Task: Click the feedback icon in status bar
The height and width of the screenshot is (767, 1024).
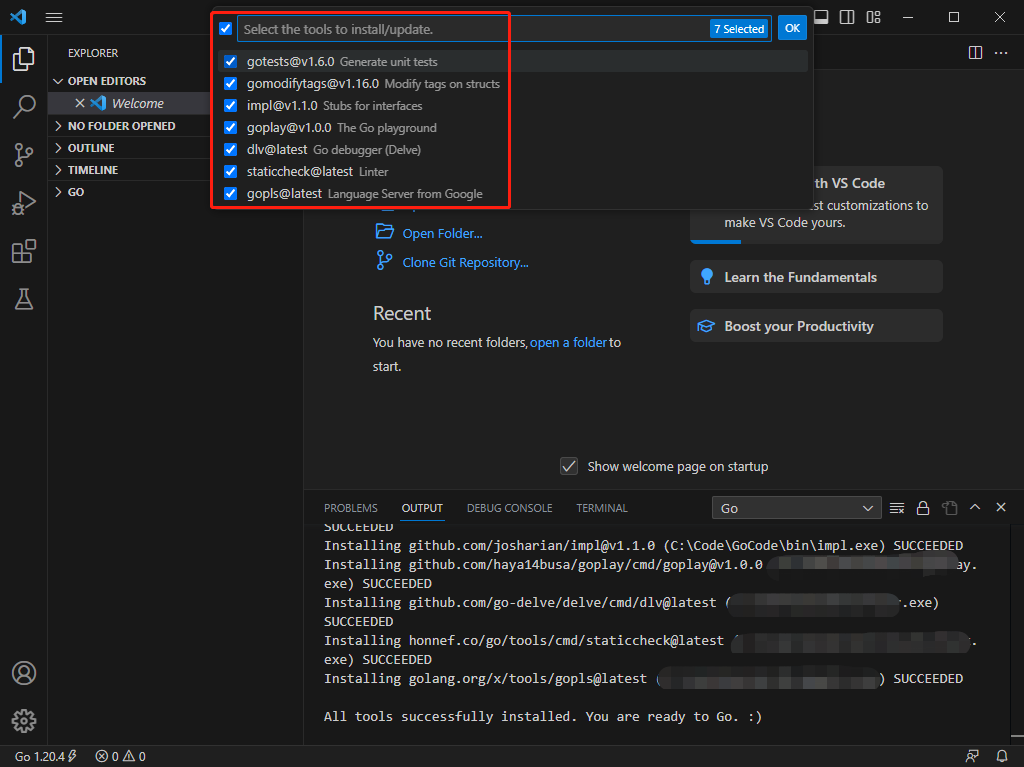Action: pos(972,756)
